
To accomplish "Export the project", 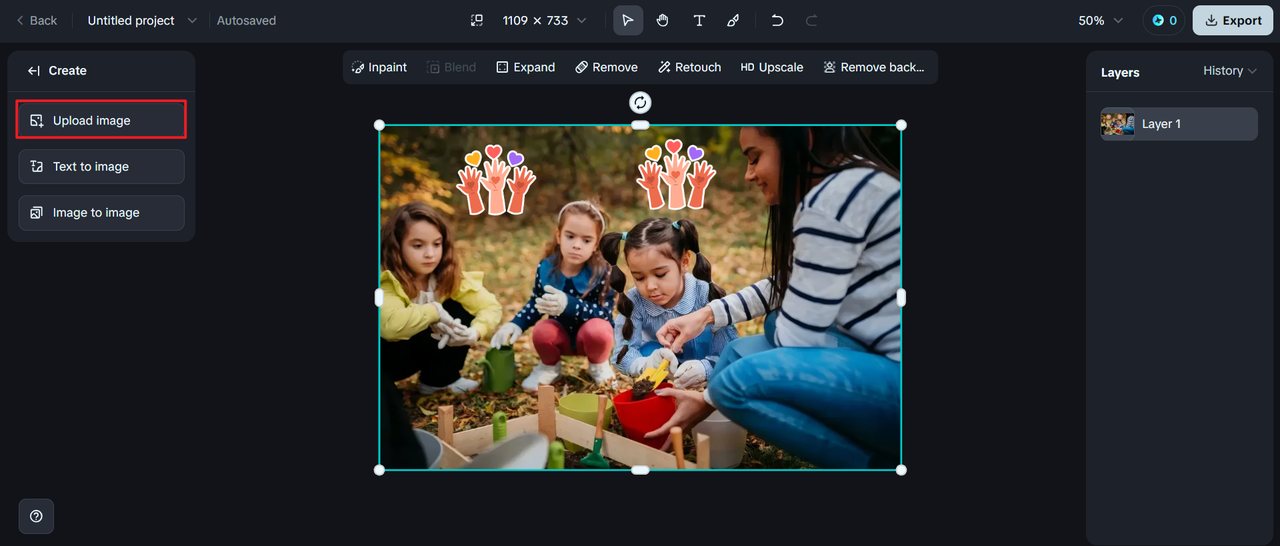I will coord(1233,20).
